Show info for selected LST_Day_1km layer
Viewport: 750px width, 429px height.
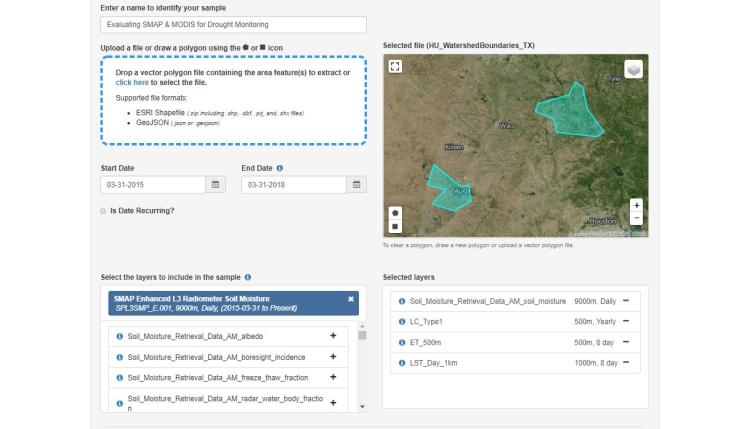point(402,363)
